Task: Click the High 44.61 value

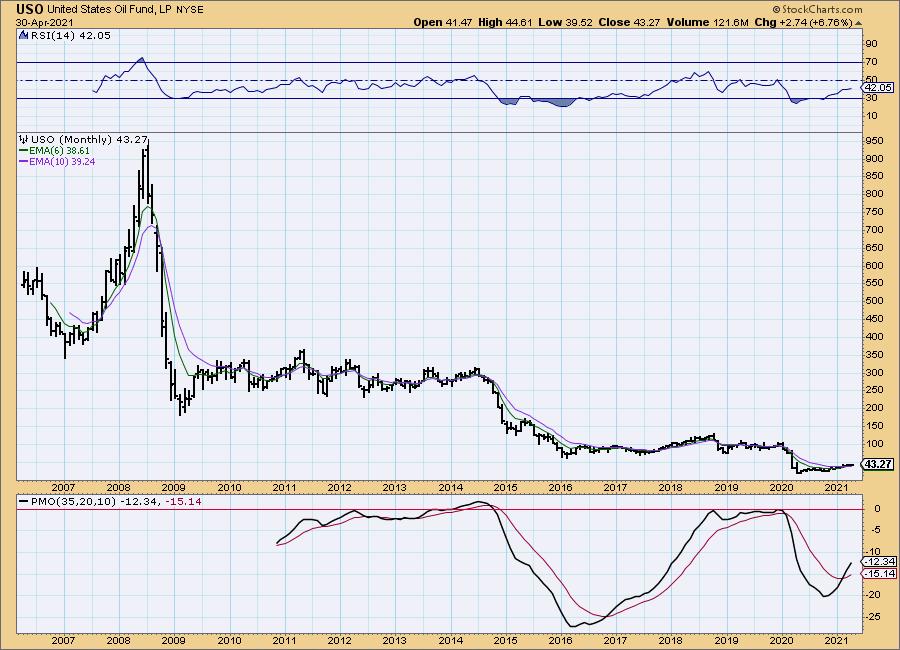Action: 505,22
